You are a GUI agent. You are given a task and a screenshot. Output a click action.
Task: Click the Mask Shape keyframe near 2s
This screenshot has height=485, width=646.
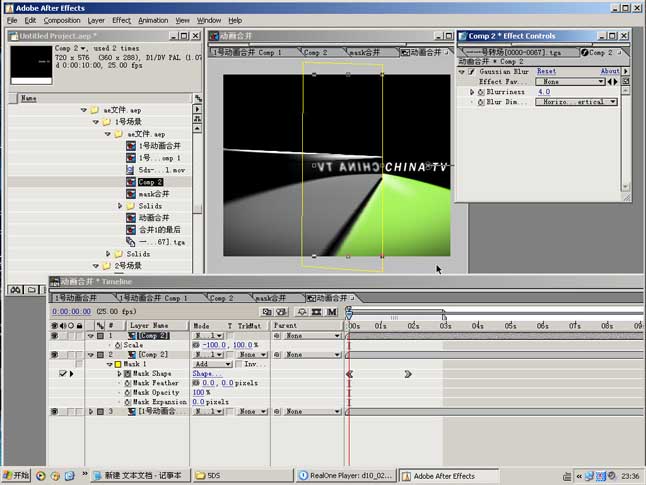[x=408, y=374]
